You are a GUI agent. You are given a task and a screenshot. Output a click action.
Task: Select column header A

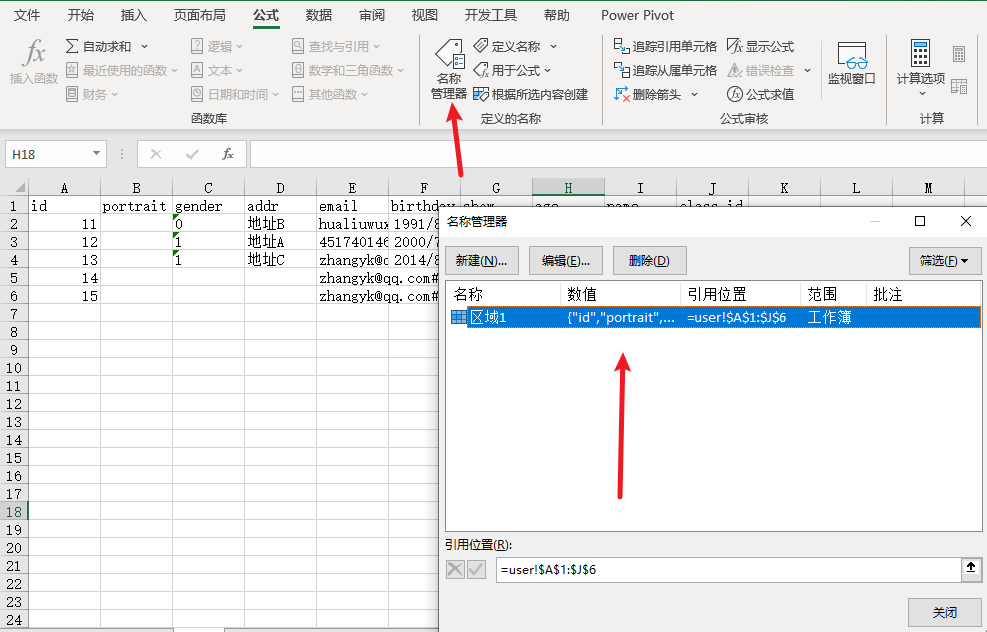(x=64, y=188)
